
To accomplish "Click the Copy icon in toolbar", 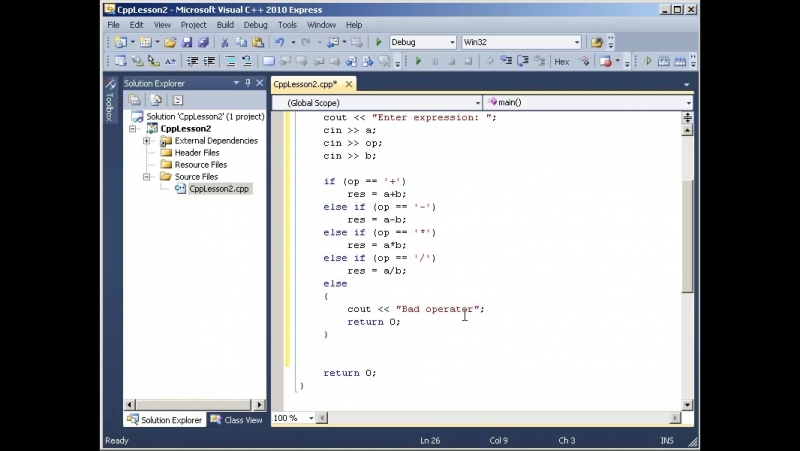I will (241, 42).
